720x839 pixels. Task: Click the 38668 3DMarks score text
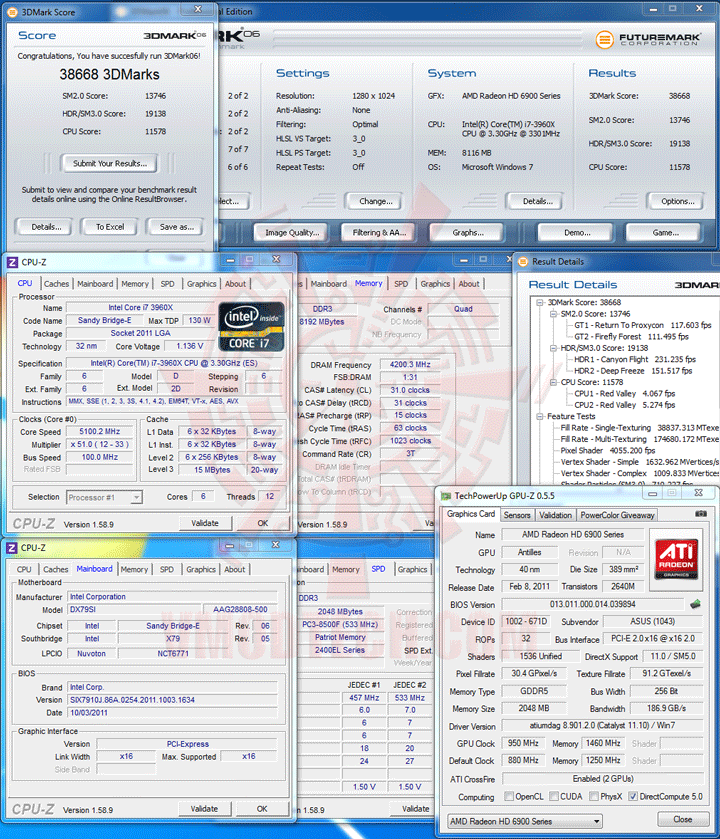109,74
